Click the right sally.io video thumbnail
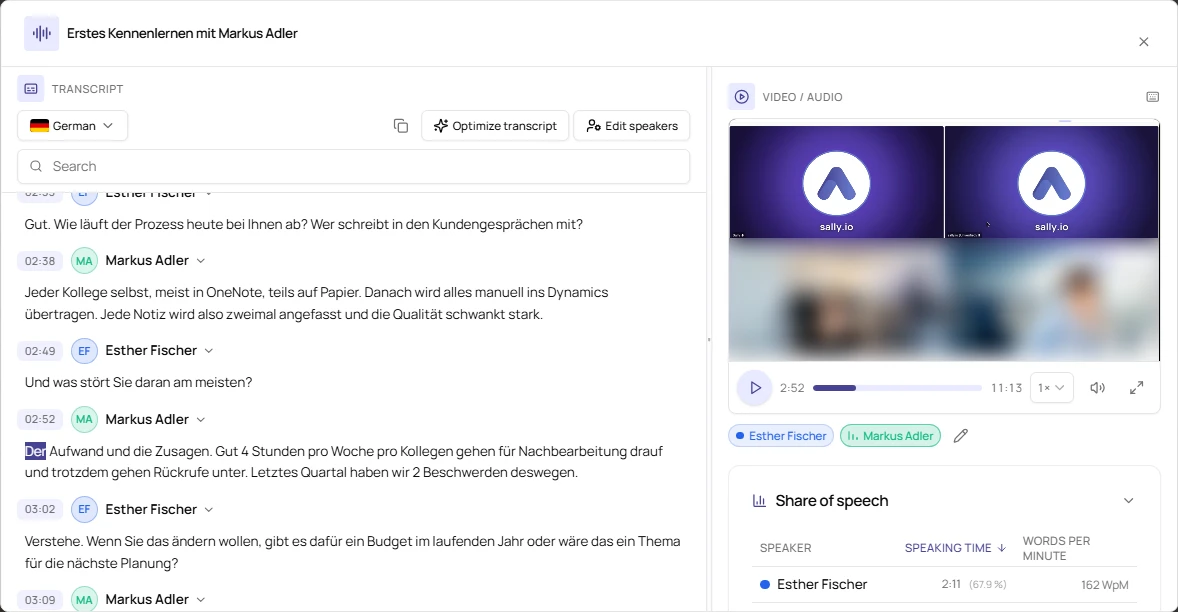Screen dimensions: 1178x612 (1052, 182)
